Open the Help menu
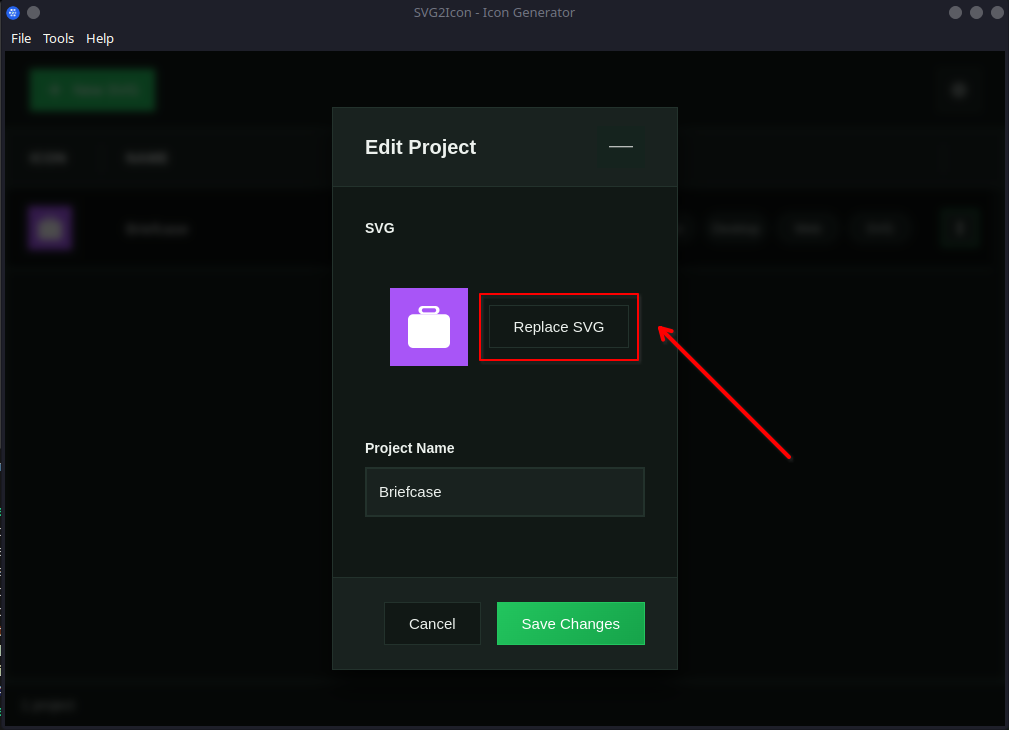Screen dimensions: 1009x730 click(99, 38)
